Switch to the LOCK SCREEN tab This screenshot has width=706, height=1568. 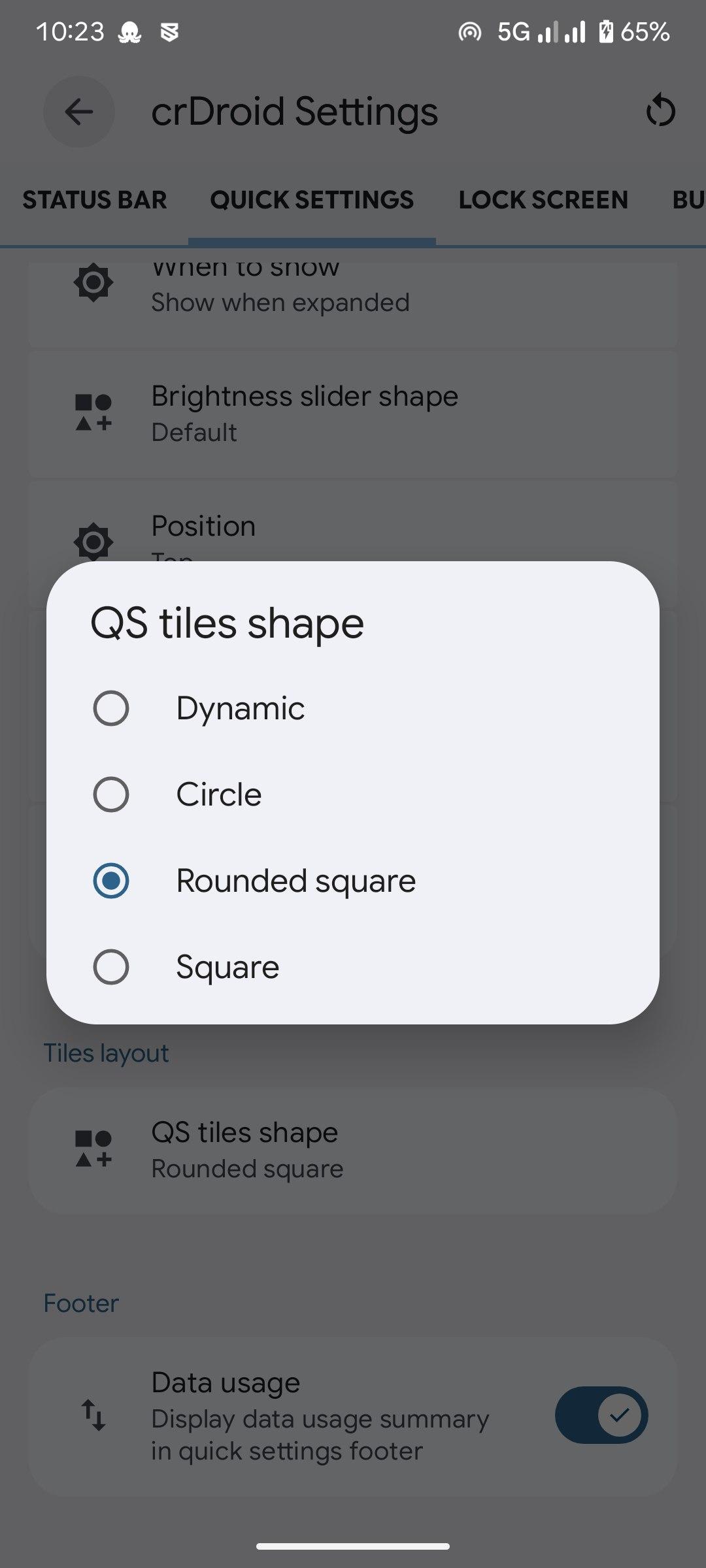click(543, 200)
